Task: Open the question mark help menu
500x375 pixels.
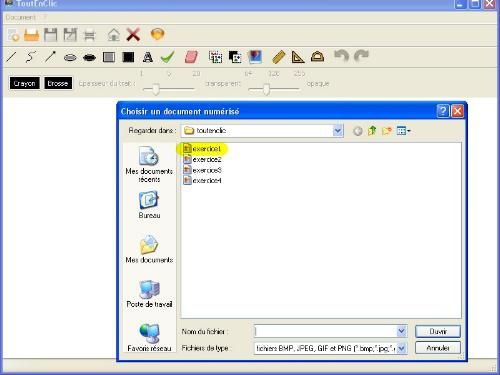Action: pos(45,17)
